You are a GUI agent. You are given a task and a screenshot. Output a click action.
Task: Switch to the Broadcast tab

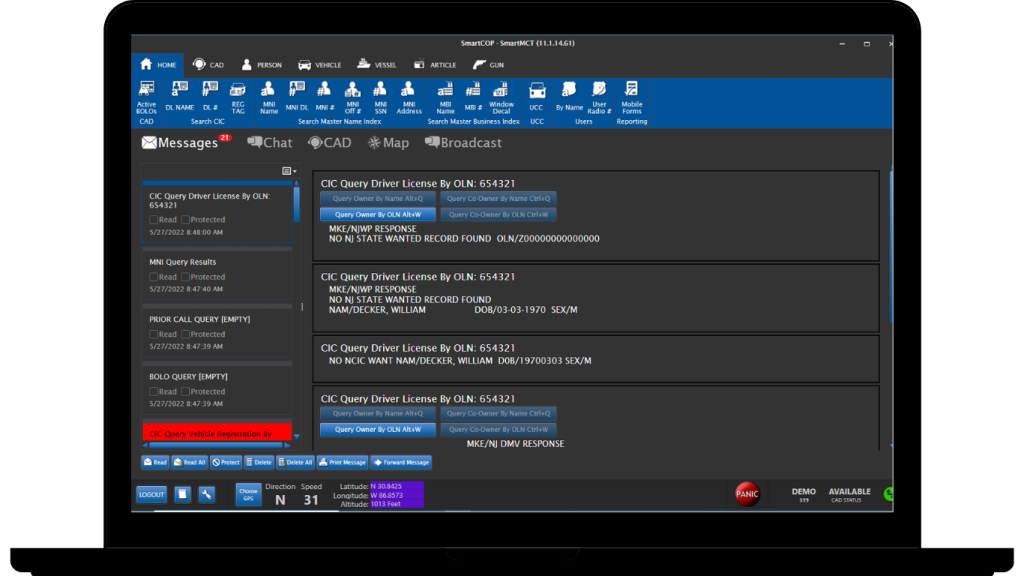point(463,143)
